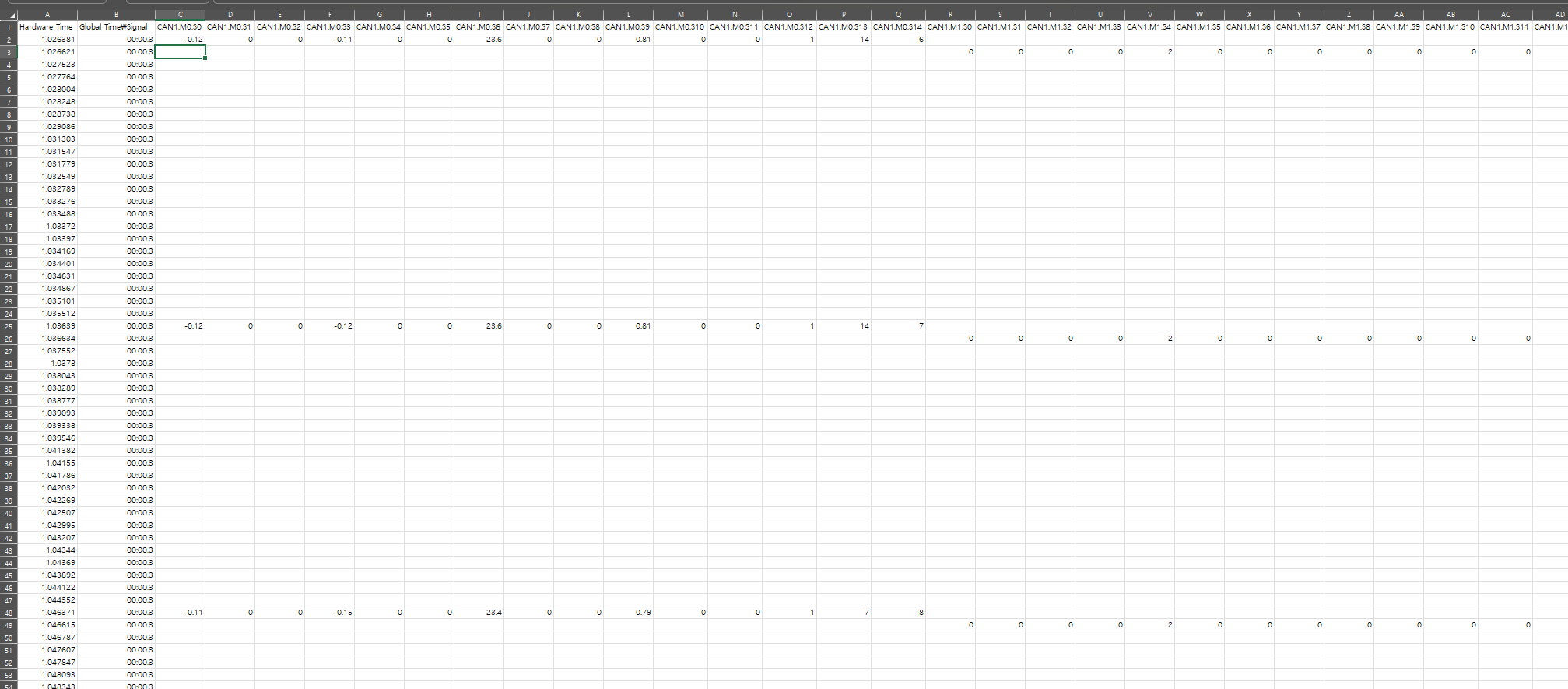Click the 23.6 value in row 2
Screen dimensions: 1568x689
click(x=479, y=40)
